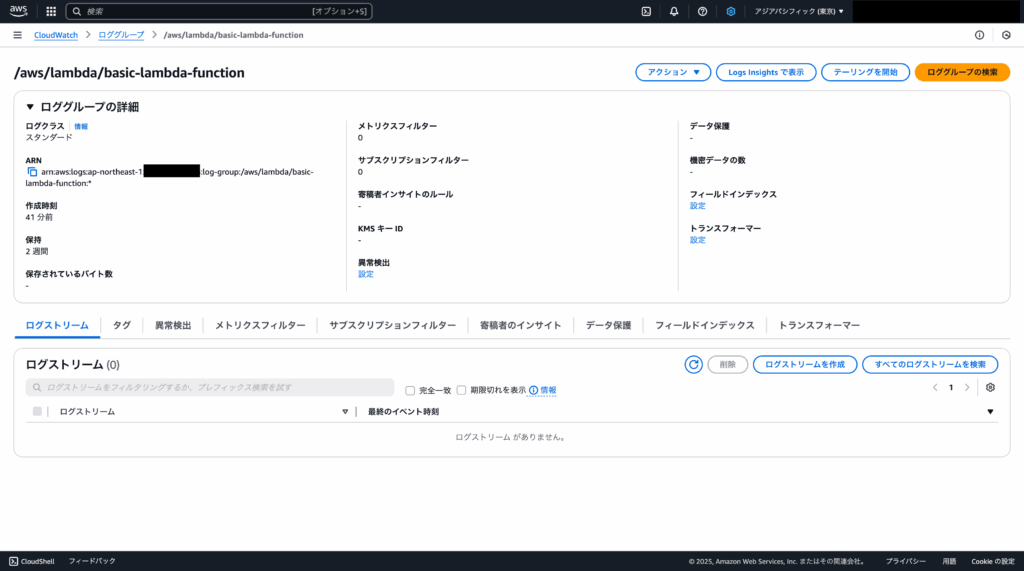Switch to the 寄稿者のインサイト tab
The height and width of the screenshot is (571, 1024).
[x=520, y=325]
